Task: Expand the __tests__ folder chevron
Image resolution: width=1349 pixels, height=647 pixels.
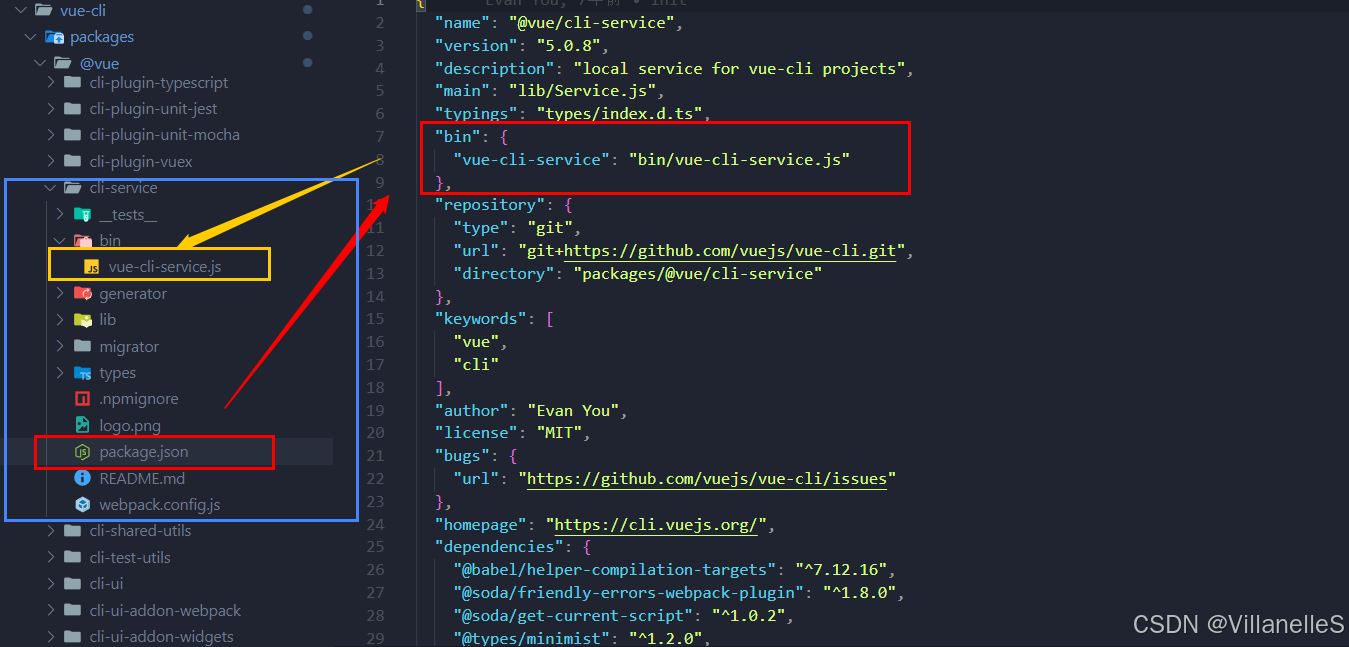Action: (x=61, y=214)
